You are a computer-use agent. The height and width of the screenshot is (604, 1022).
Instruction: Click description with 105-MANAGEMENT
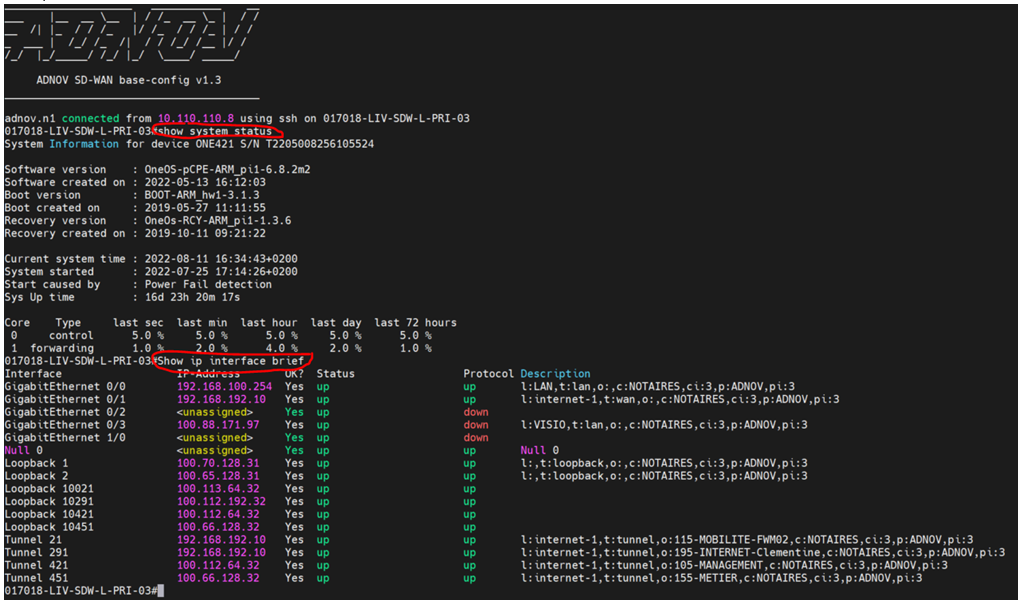(x=735, y=566)
